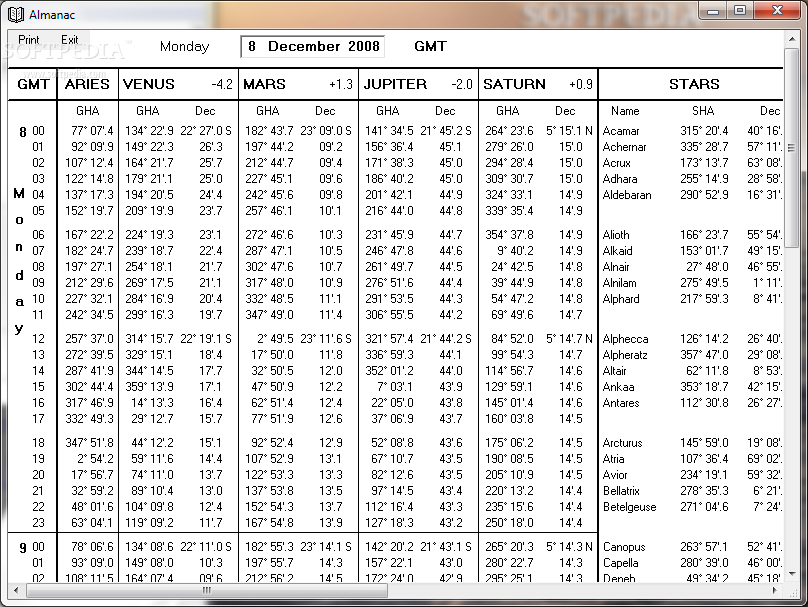Select star name Alphard
This screenshot has width=808, height=607.
(621, 299)
